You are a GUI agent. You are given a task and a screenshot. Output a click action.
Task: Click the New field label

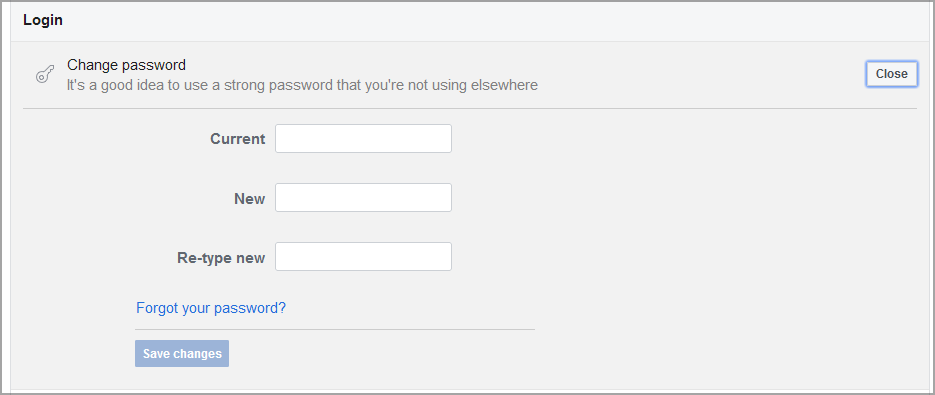tap(249, 199)
